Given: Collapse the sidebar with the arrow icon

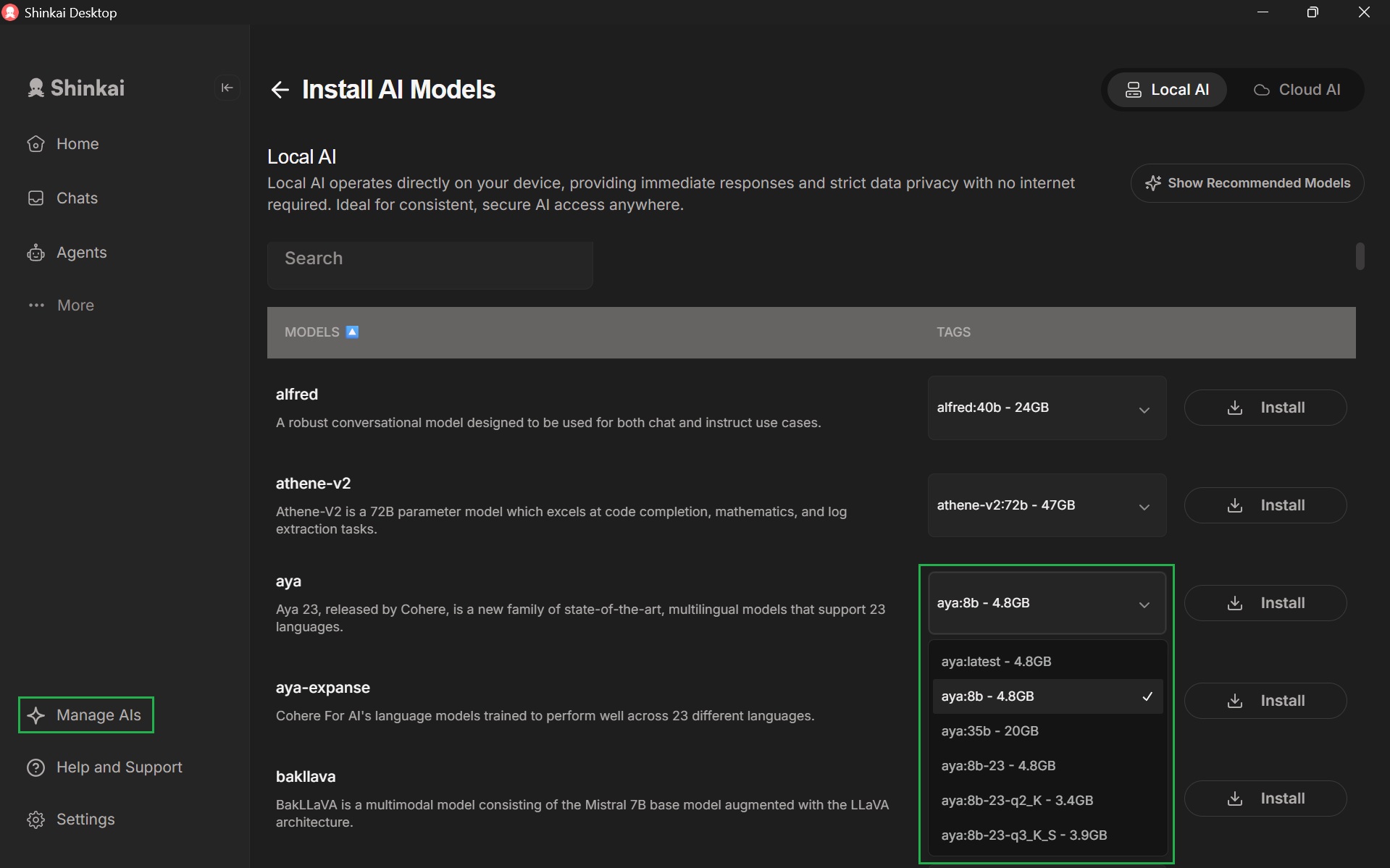Looking at the screenshot, I should tap(227, 88).
